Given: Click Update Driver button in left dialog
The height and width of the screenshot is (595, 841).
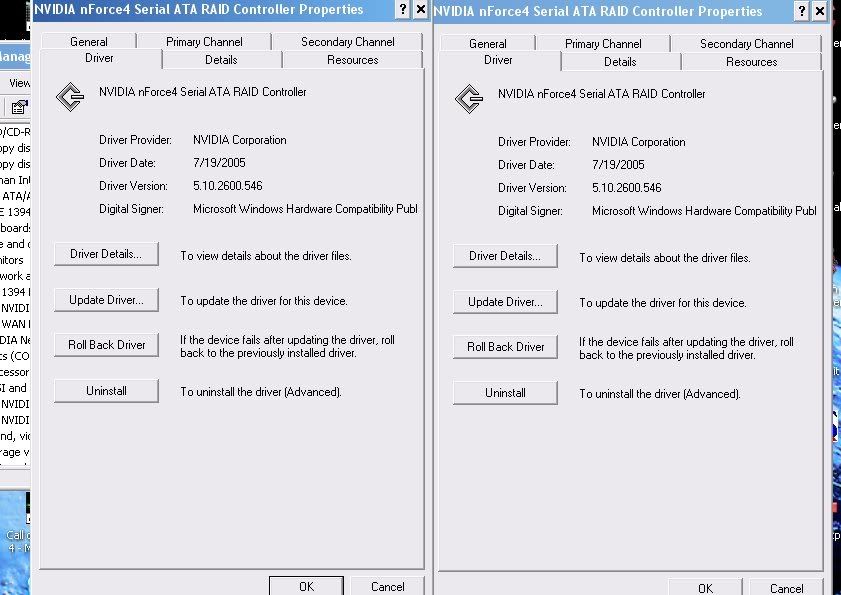Looking at the screenshot, I should (106, 300).
